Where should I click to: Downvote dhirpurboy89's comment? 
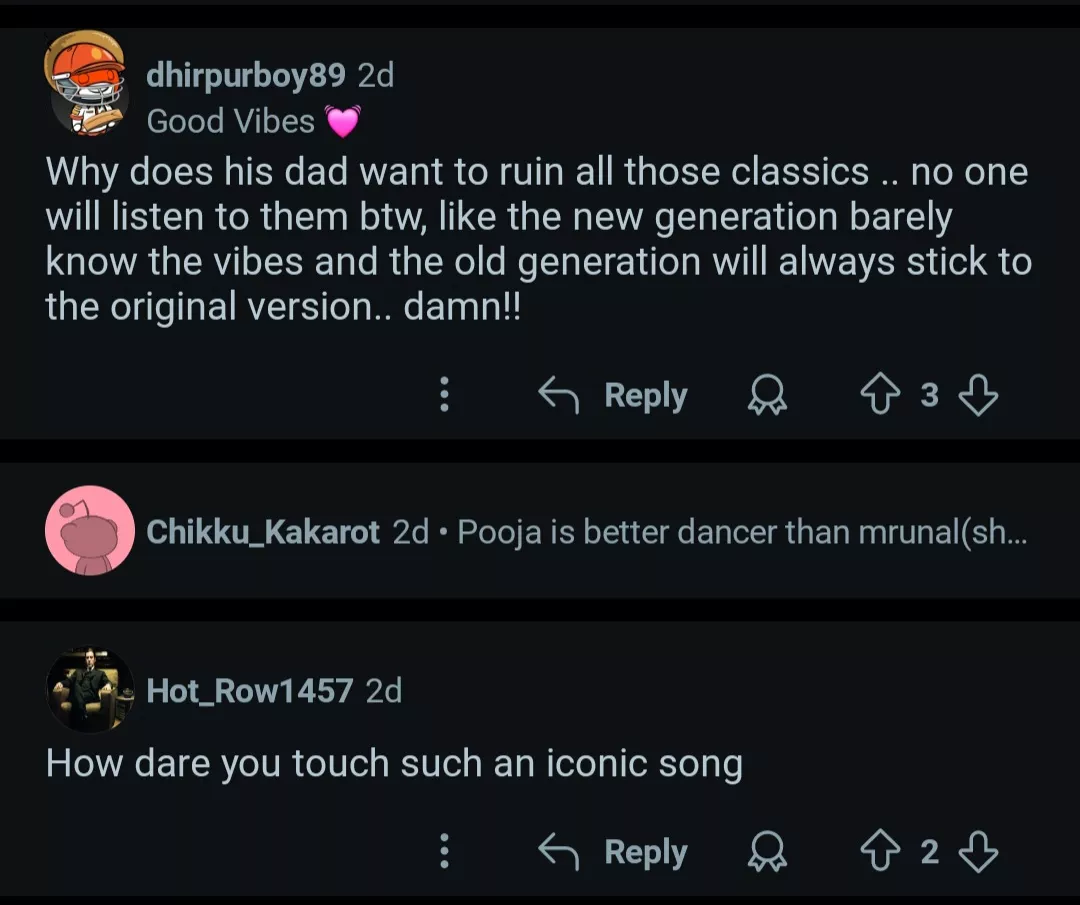coord(978,396)
